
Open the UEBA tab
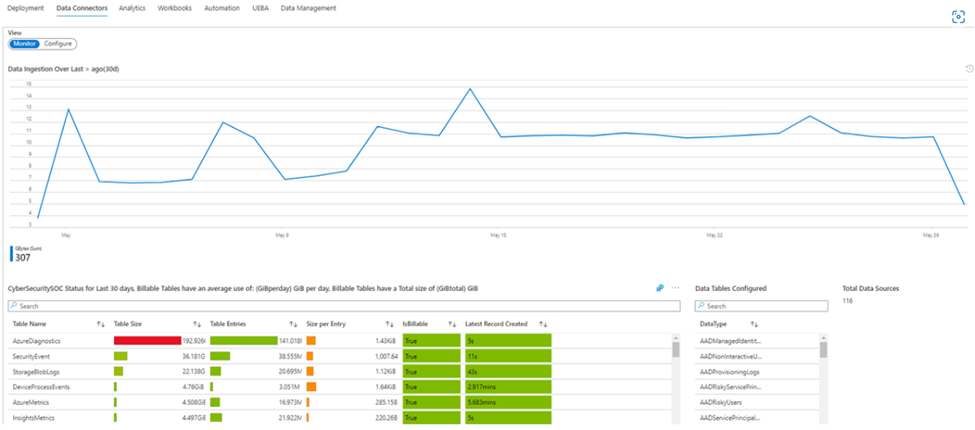click(x=261, y=8)
